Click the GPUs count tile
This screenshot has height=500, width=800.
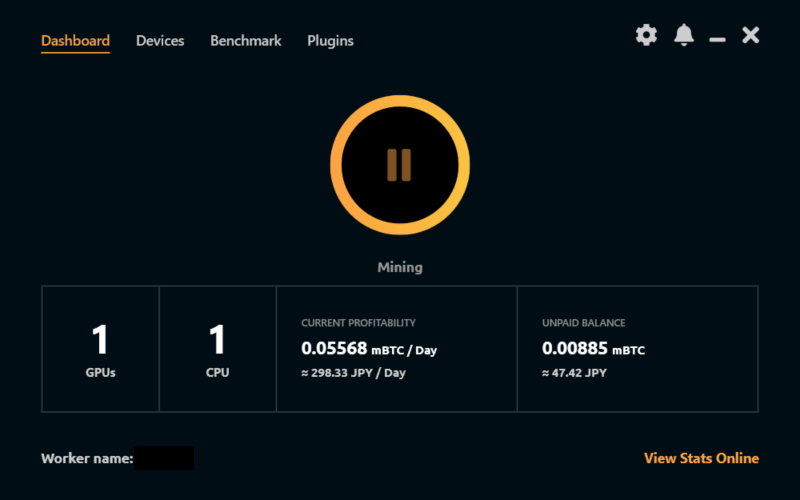(x=100, y=348)
